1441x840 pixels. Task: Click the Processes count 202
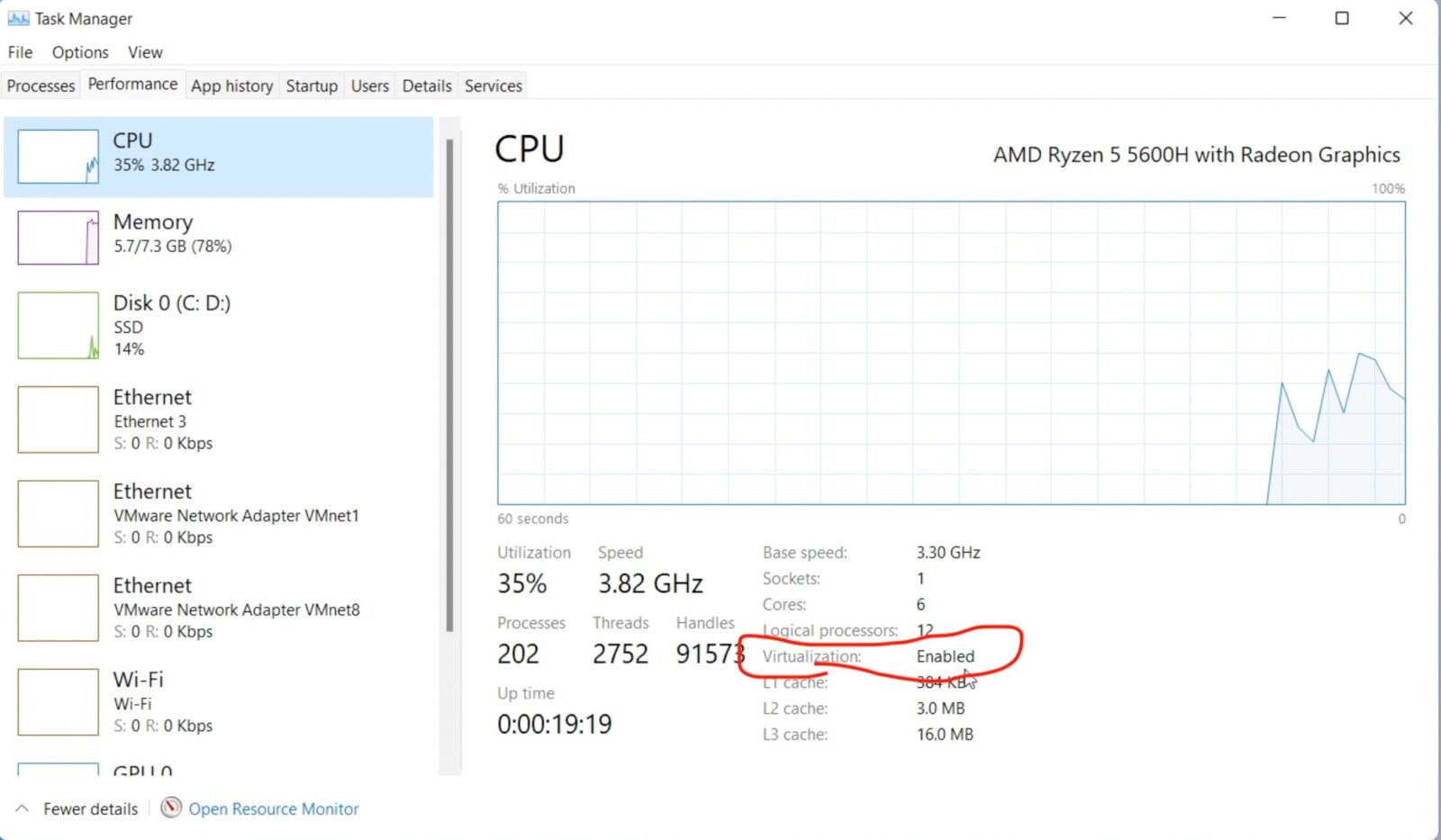[x=518, y=654]
